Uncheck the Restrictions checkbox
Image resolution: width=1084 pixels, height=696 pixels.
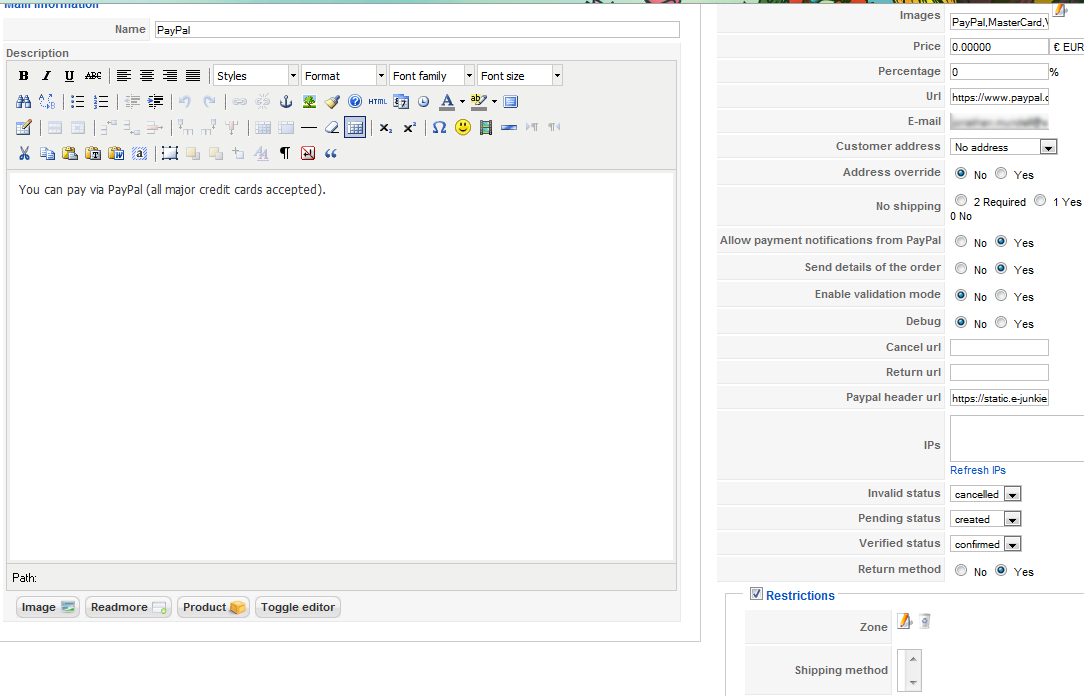tap(756, 594)
